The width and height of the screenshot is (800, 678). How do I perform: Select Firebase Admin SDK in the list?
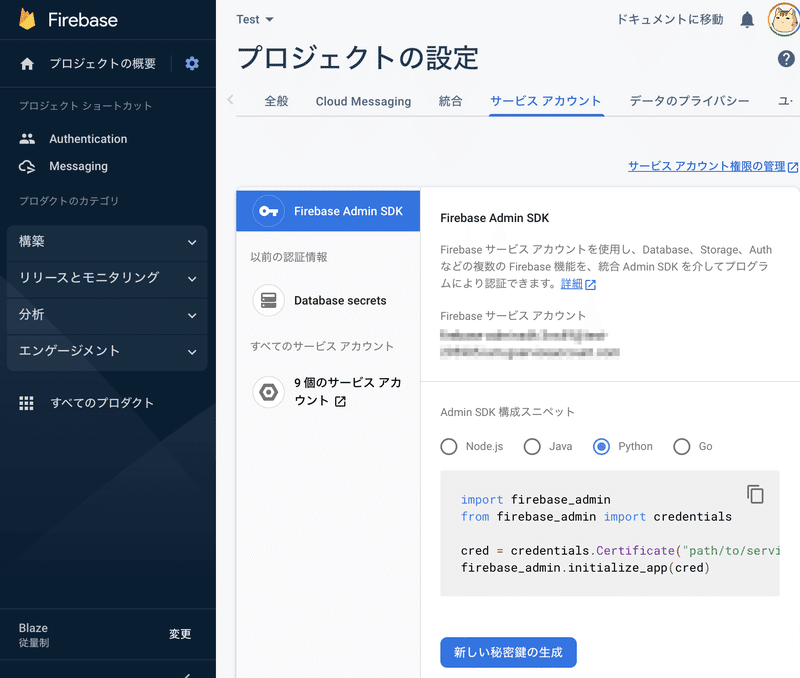click(328, 211)
